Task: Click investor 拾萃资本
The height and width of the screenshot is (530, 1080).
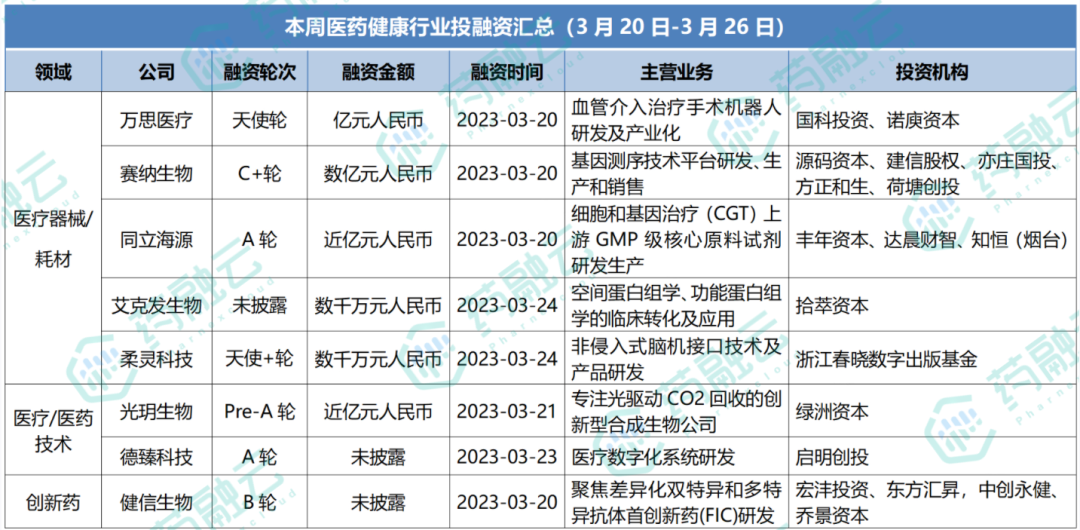Action: tap(831, 305)
